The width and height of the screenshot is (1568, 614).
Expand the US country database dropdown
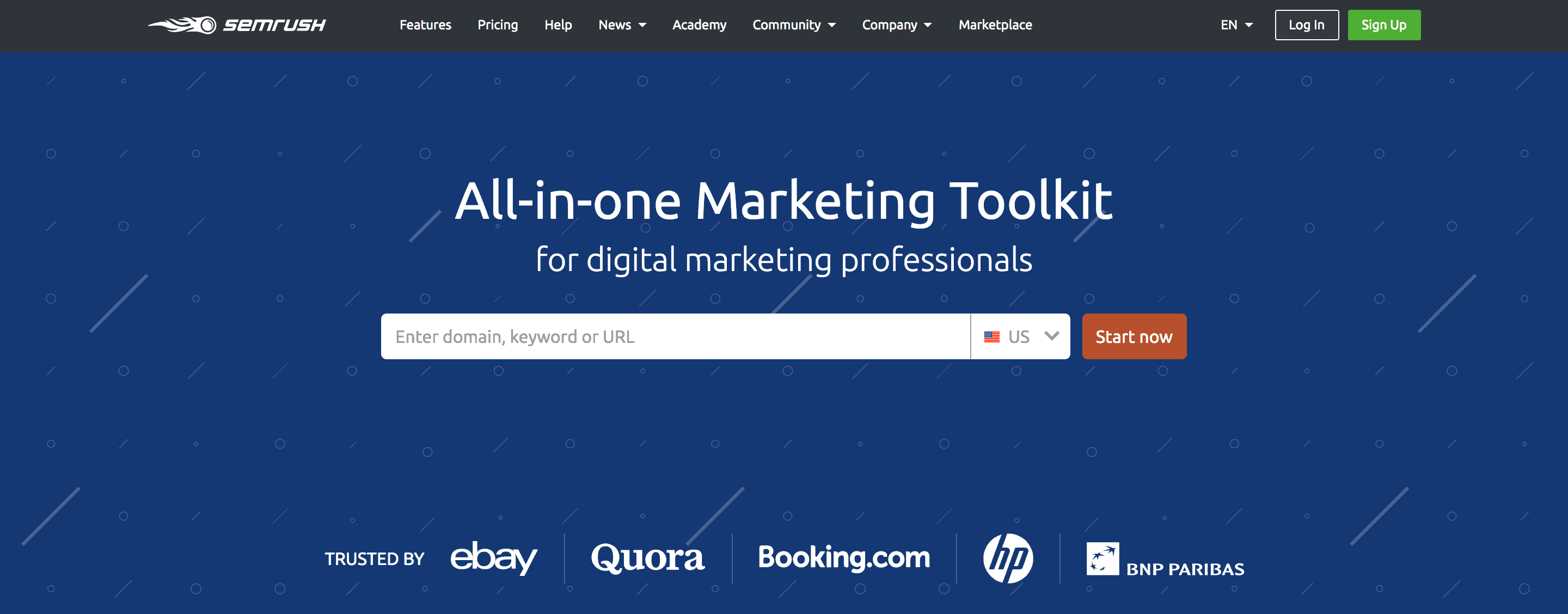[x=1051, y=336]
